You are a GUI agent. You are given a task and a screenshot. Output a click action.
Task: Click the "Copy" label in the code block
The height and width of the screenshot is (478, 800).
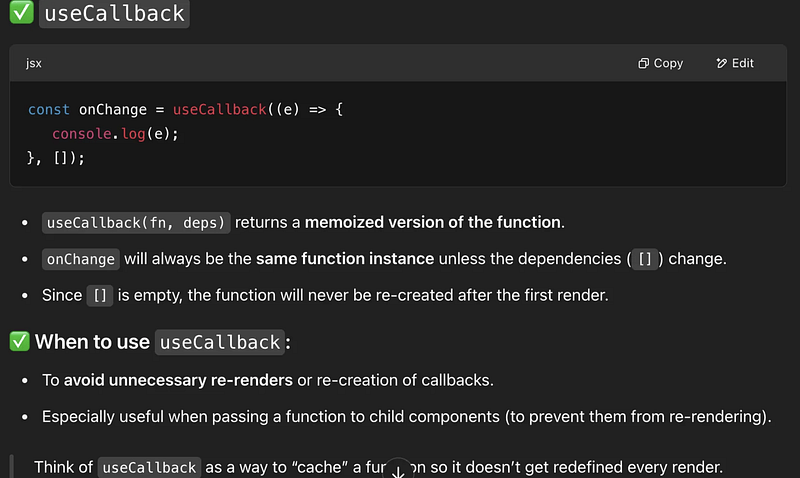[668, 63]
